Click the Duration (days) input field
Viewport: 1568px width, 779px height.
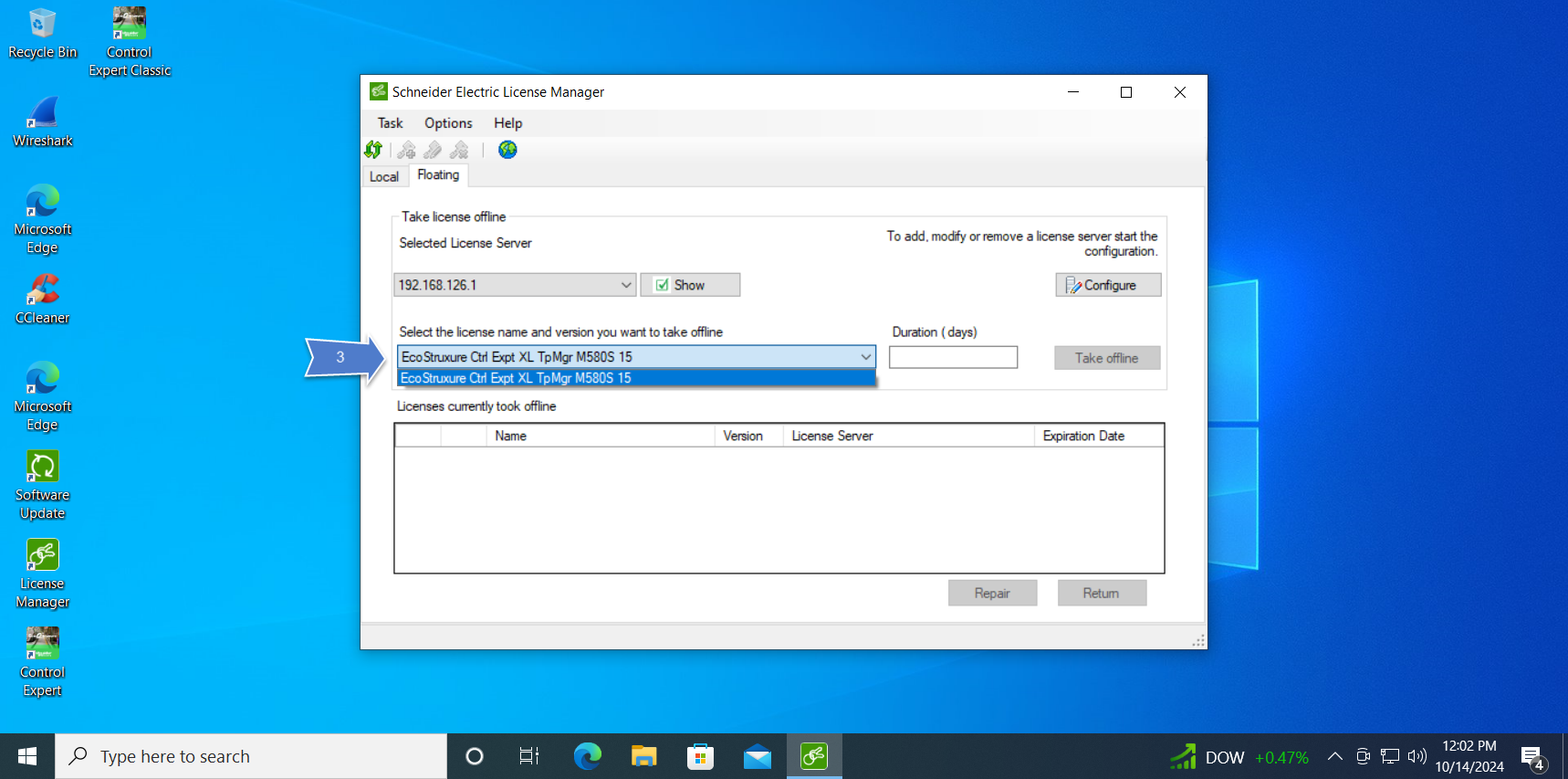click(x=954, y=357)
